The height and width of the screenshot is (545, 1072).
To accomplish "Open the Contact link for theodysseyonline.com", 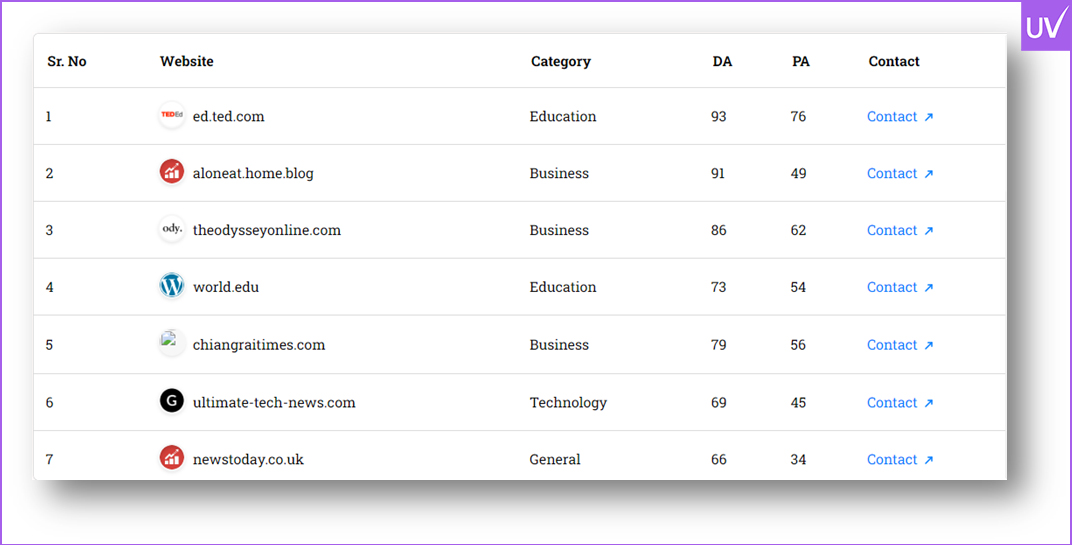I will pos(899,231).
